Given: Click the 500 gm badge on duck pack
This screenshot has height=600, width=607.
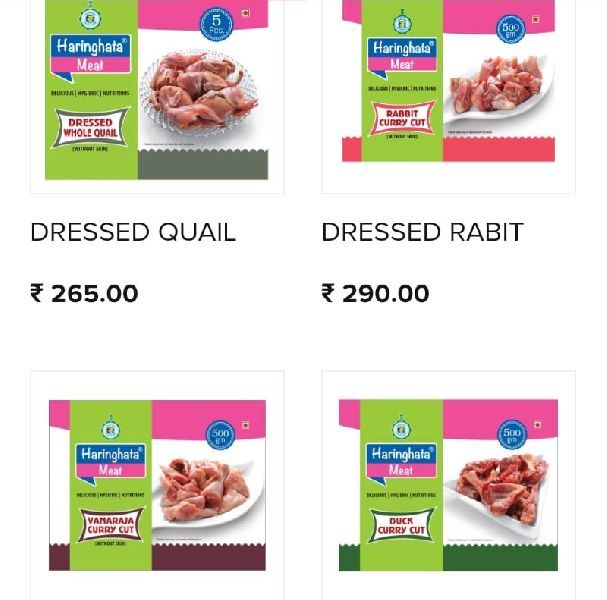Looking at the screenshot, I should point(512,434).
